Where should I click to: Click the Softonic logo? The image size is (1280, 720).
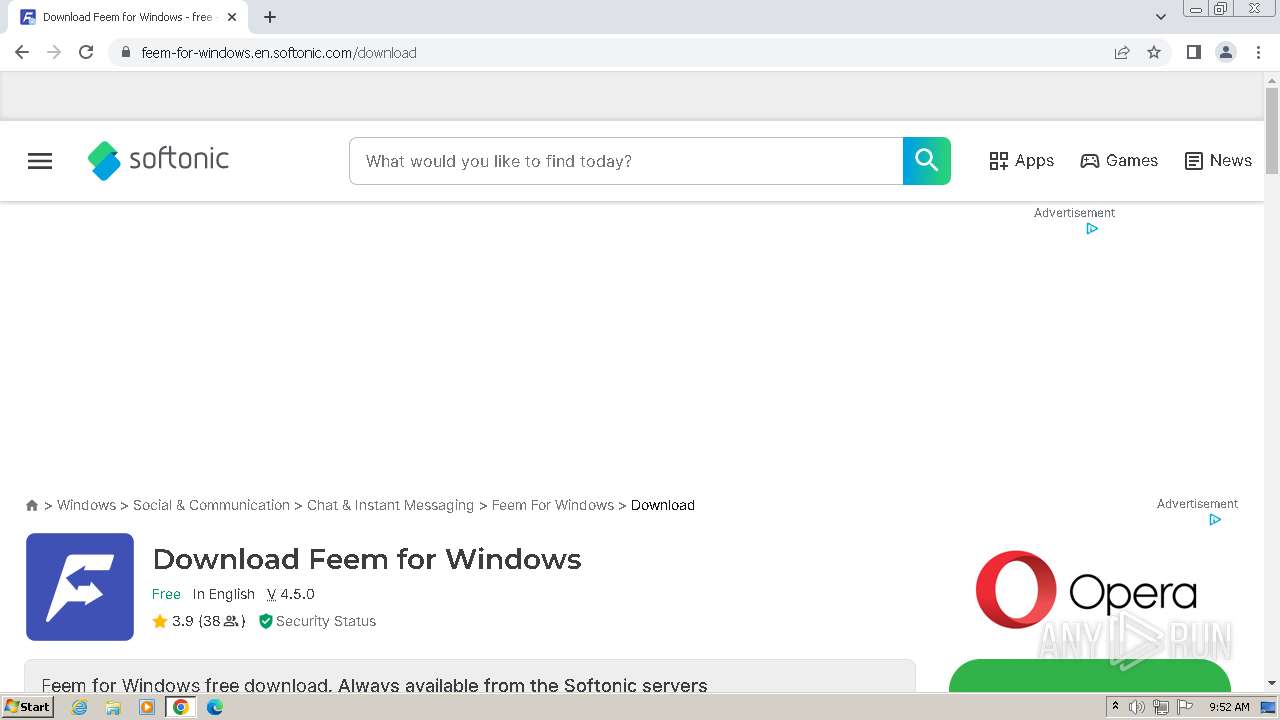coord(158,160)
